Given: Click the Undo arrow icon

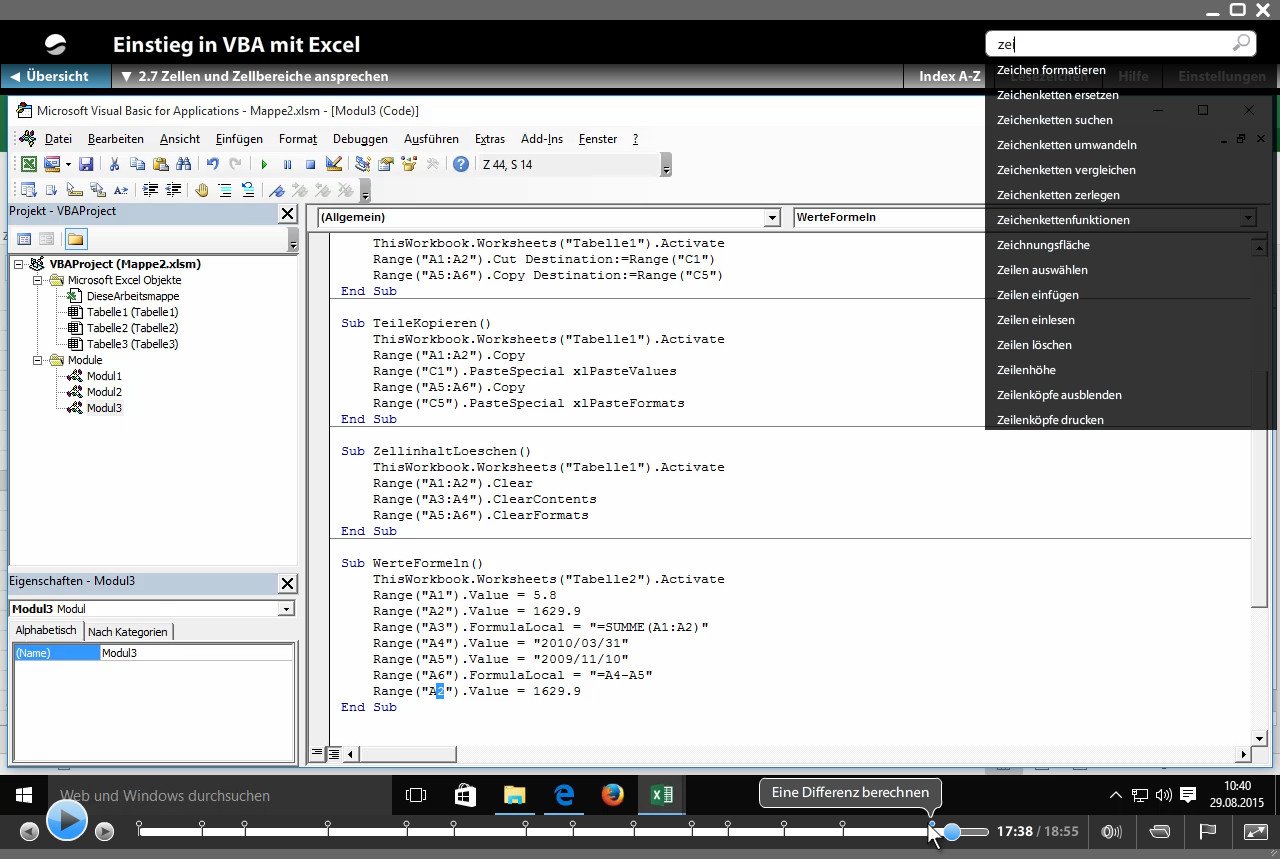Looking at the screenshot, I should [212, 165].
